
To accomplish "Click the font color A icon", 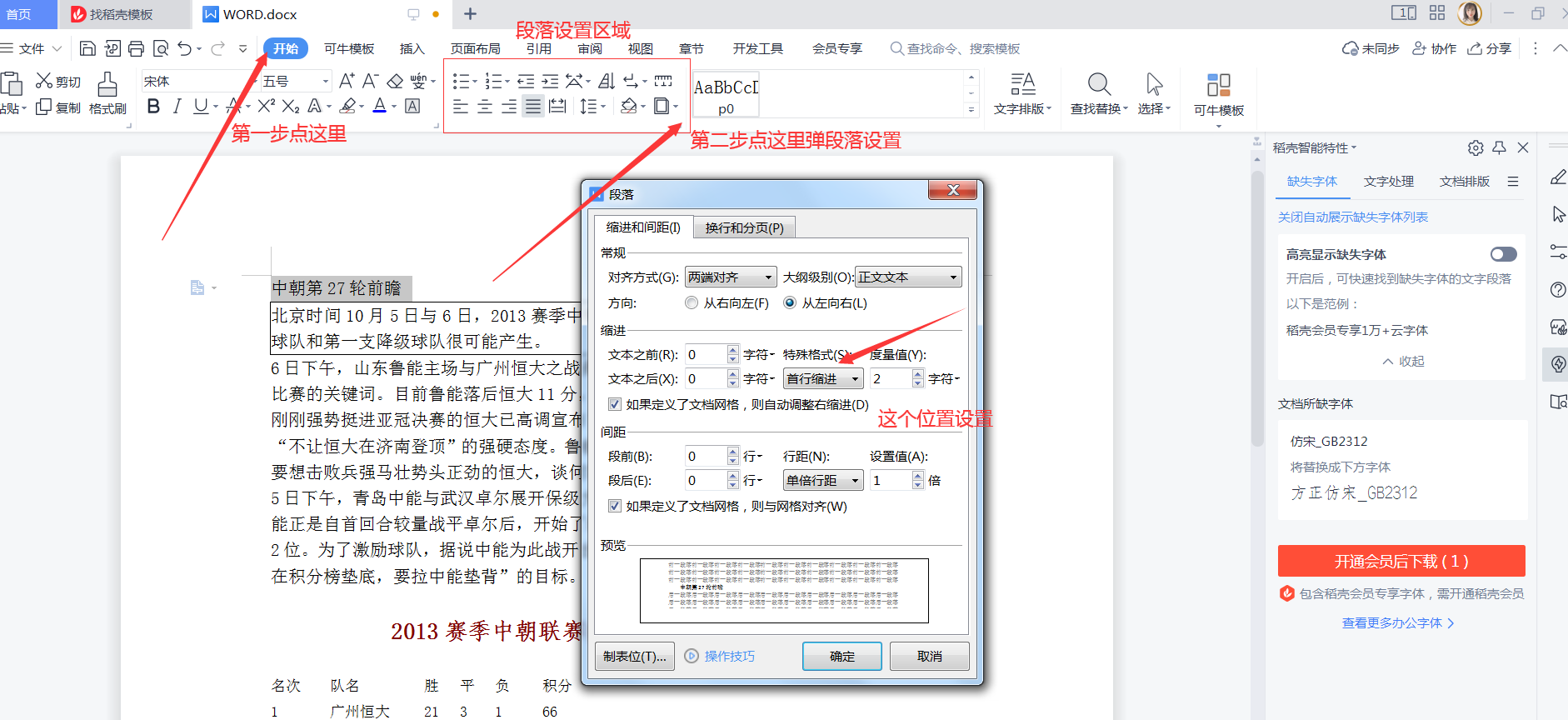I will click(379, 106).
